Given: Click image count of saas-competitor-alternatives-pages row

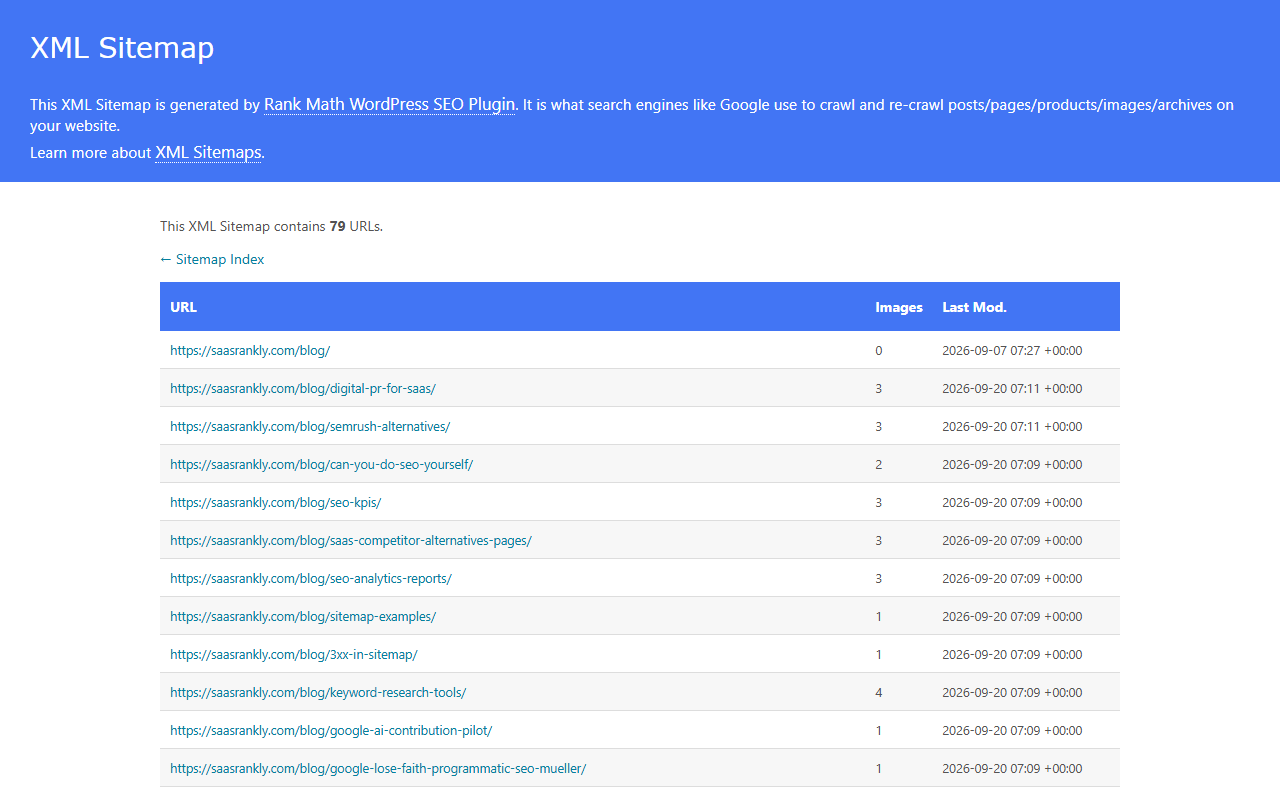Looking at the screenshot, I should coord(879,540).
